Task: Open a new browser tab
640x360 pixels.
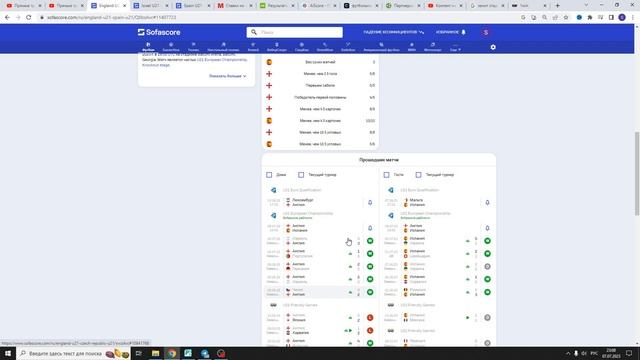Action: (558, 6)
